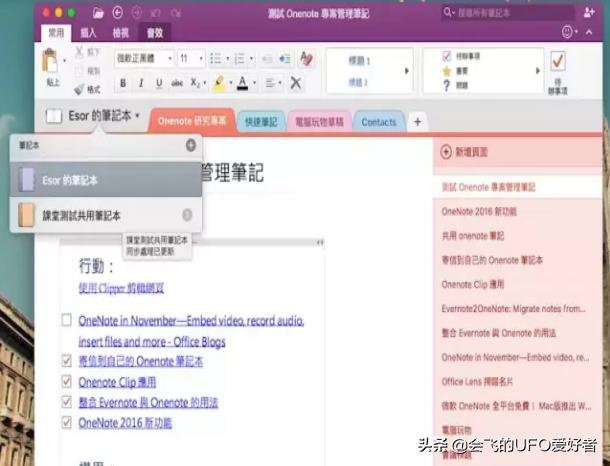Expand the heading styles gallery arrow
This screenshot has height=466, width=610.
click(x=407, y=71)
